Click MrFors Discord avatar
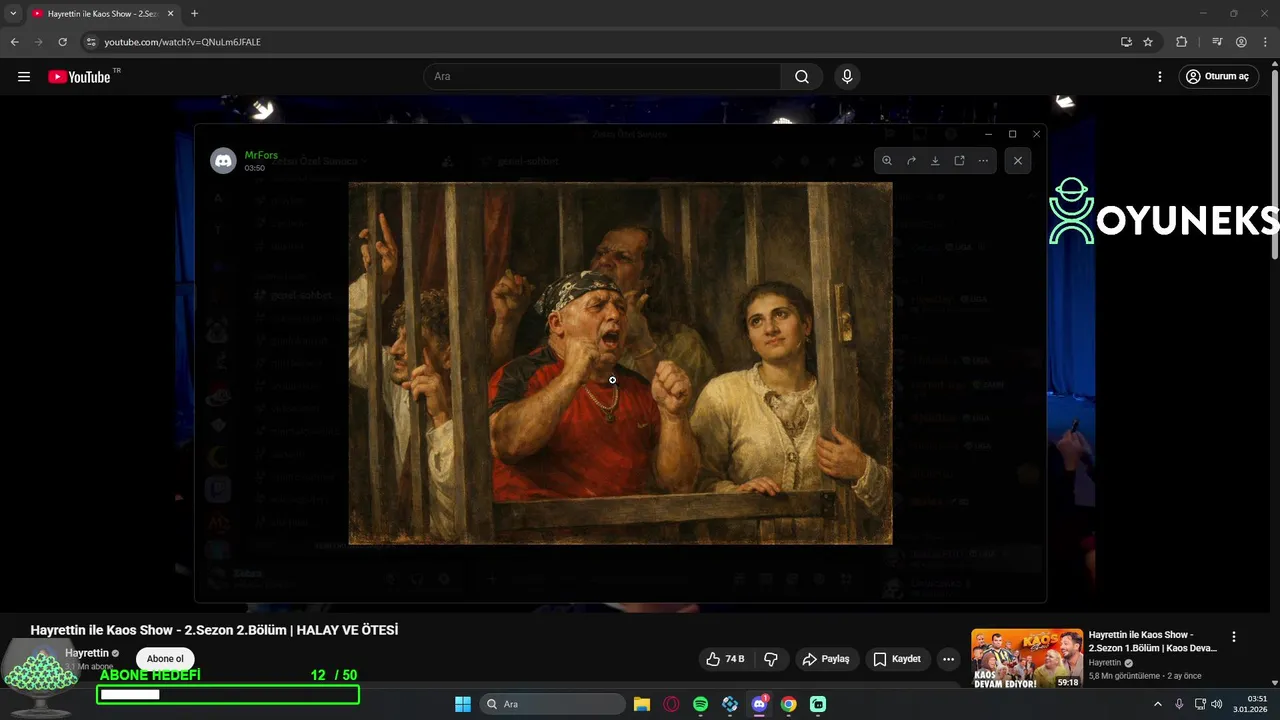1280x720 pixels. 223,161
